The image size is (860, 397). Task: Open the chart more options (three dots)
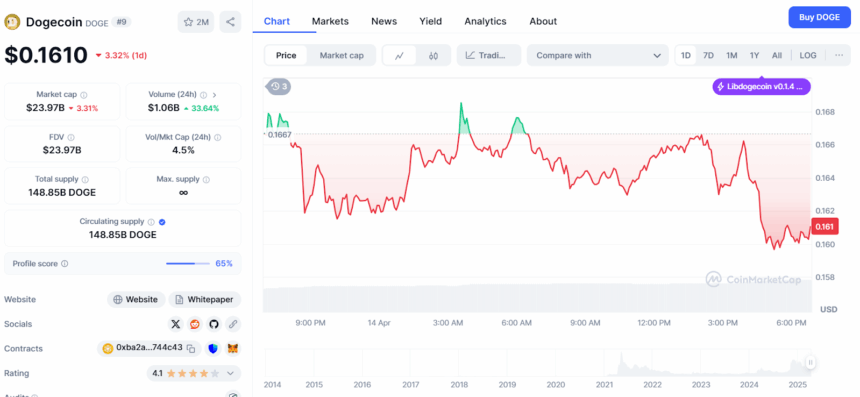pos(839,55)
